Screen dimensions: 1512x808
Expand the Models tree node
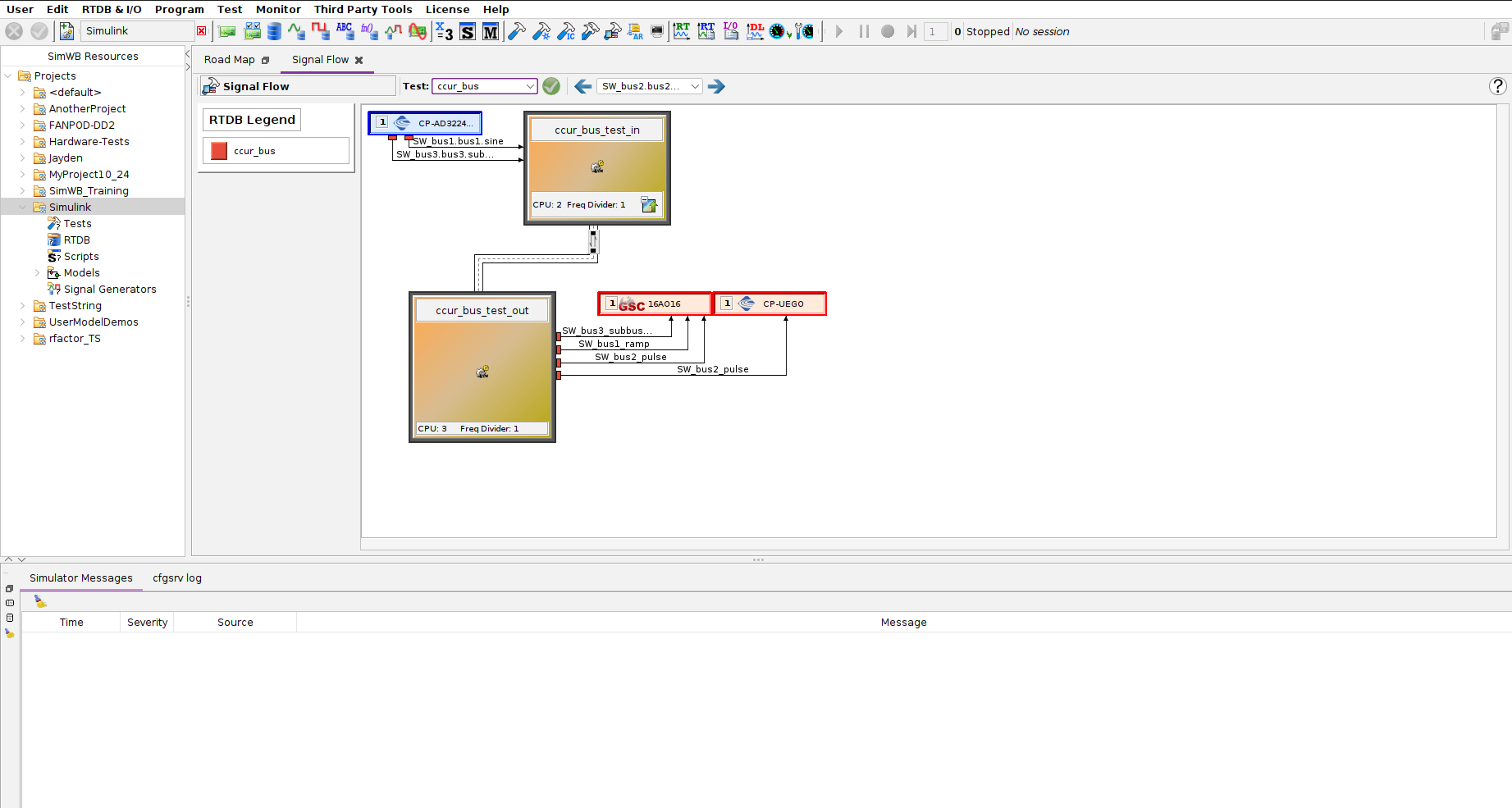point(37,273)
